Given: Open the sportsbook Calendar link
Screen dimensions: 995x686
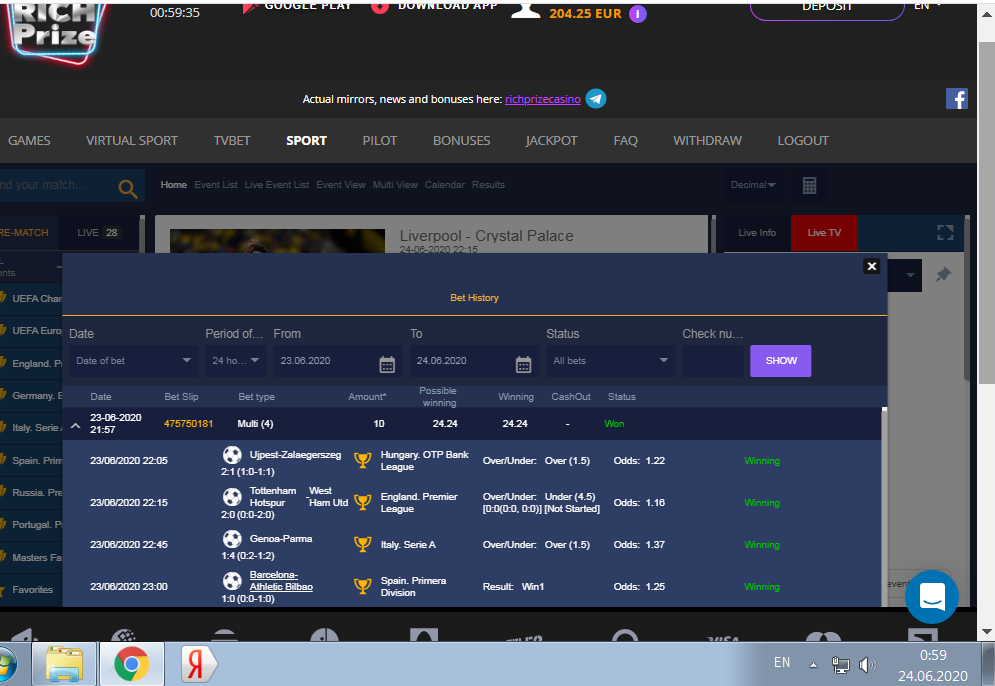Looking at the screenshot, I should [444, 185].
